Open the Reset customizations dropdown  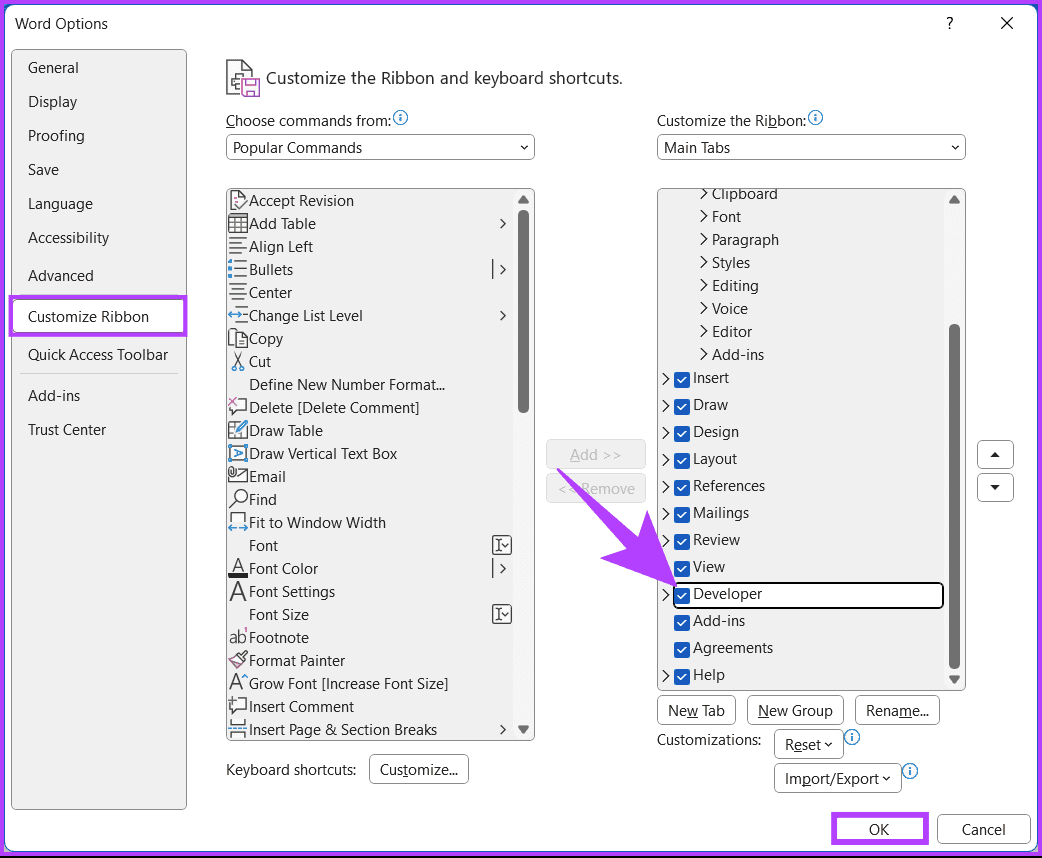coord(809,744)
